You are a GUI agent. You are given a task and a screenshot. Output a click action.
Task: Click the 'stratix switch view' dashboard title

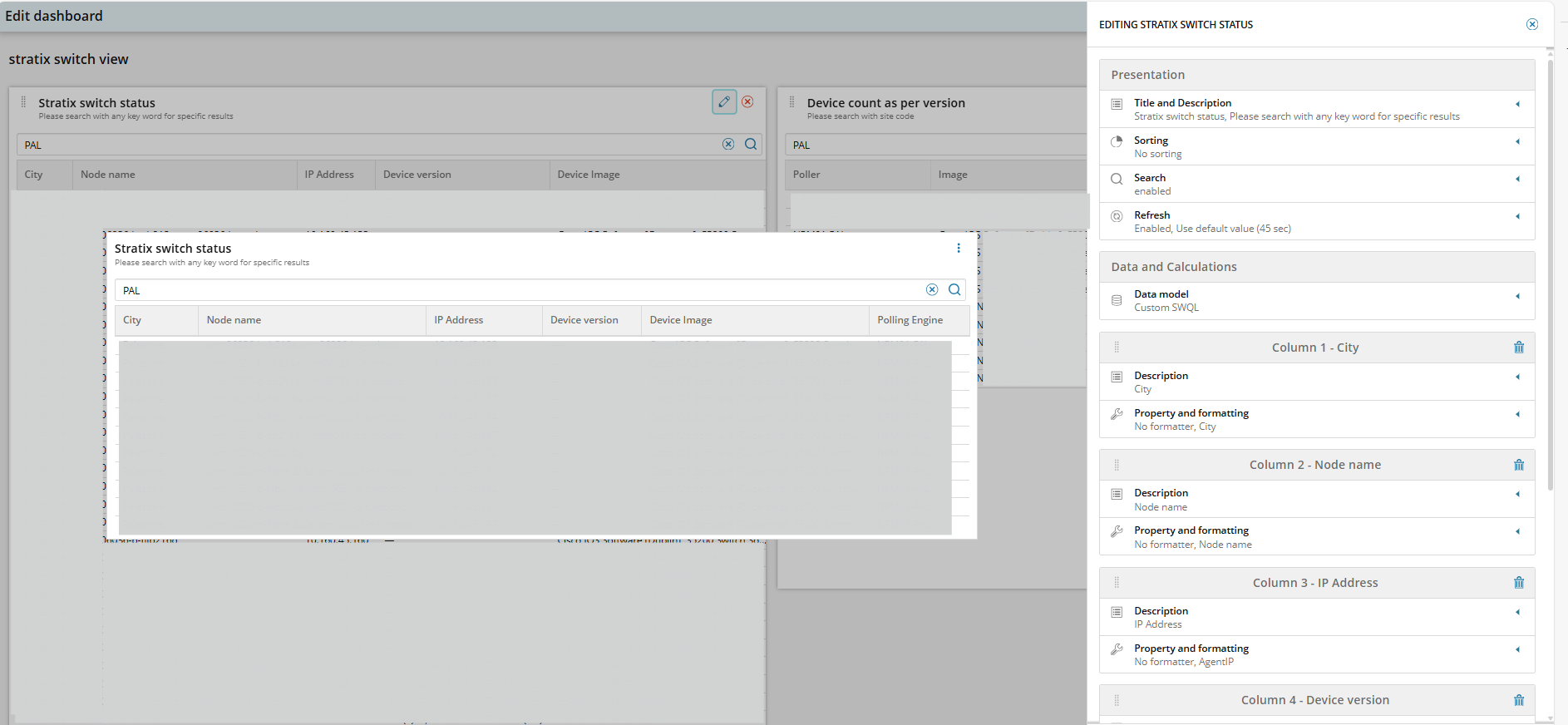coord(68,59)
